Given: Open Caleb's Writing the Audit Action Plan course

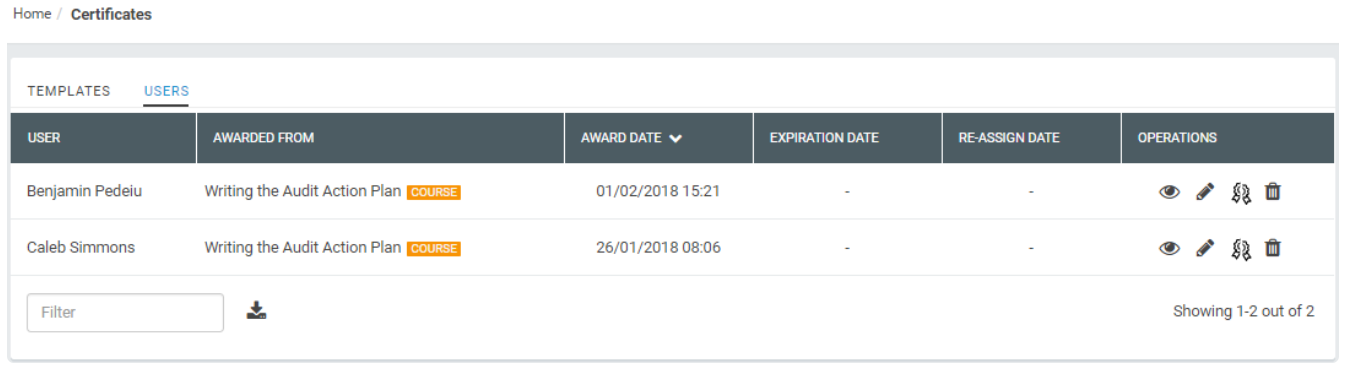Looking at the screenshot, I should coord(303,247).
